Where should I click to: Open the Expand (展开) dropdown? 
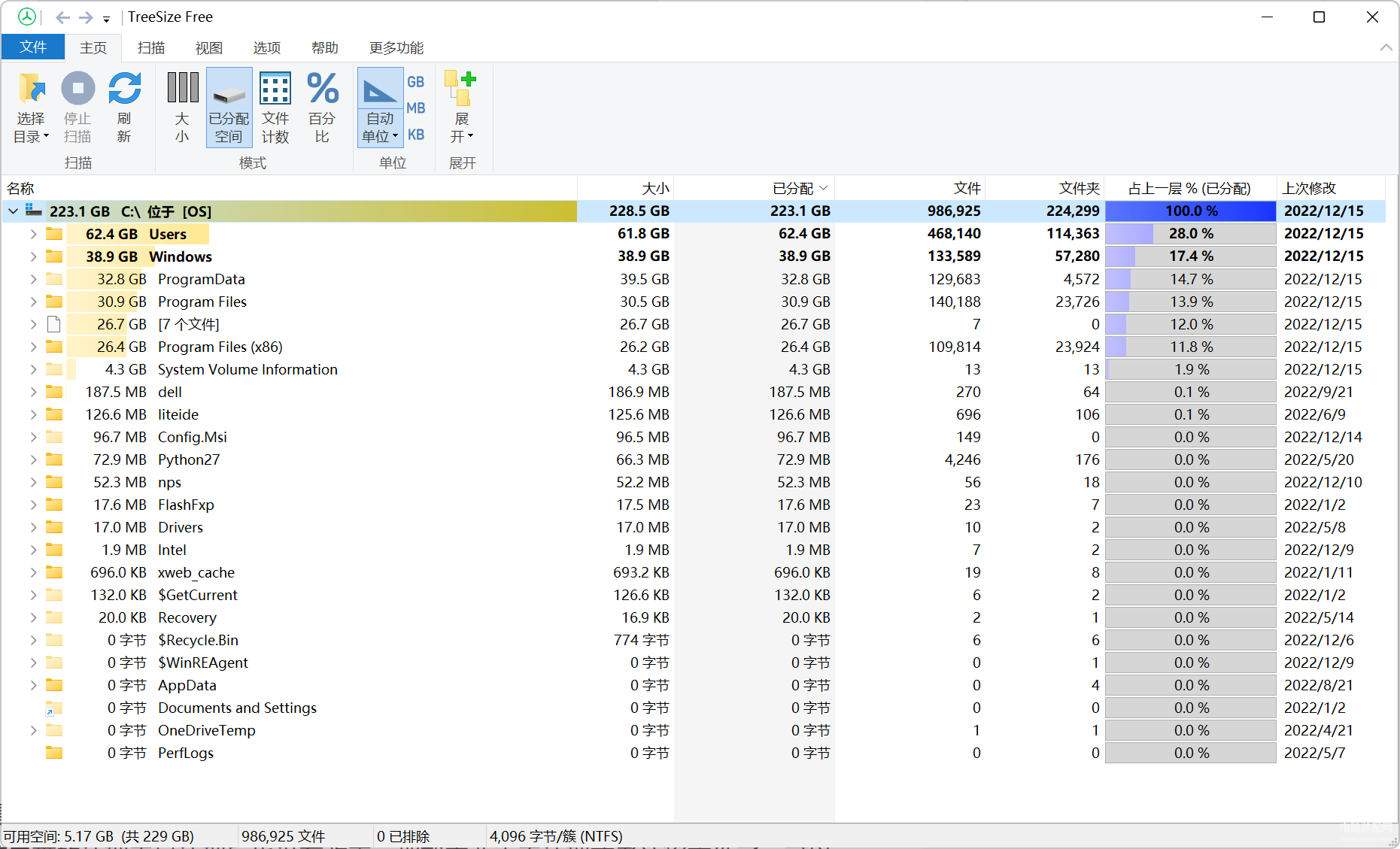[x=462, y=107]
